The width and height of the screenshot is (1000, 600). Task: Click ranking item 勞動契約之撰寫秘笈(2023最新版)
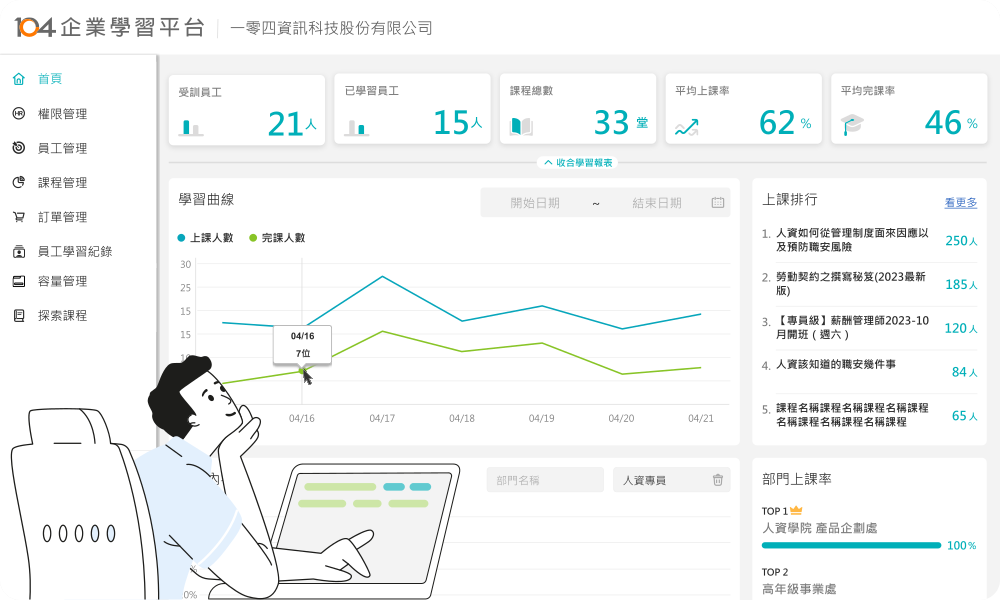851,284
